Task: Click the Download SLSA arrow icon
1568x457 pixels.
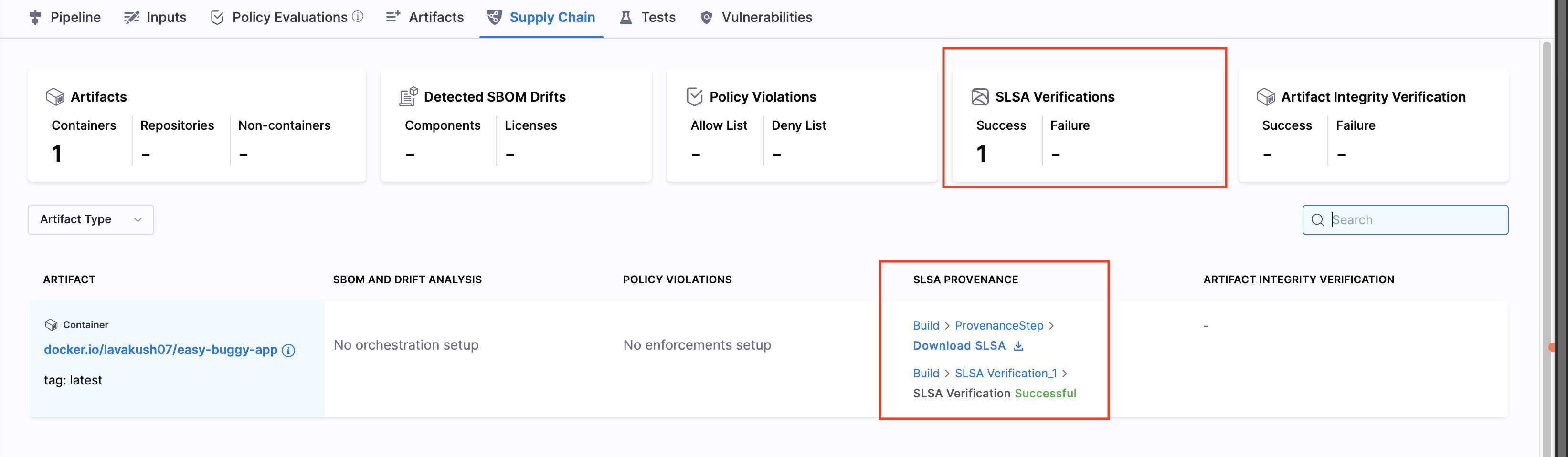Action: click(x=1018, y=346)
